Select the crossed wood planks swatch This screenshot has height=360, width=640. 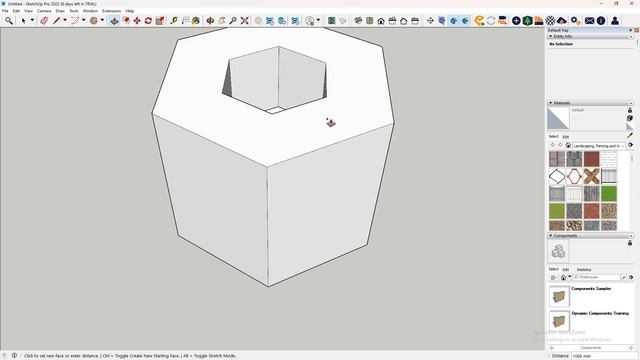pyautogui.click(x=591, y=176)
